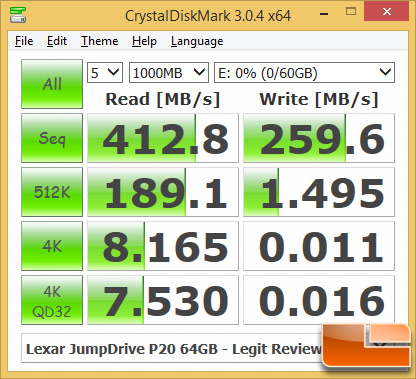This screenshot has width=416, height=379.
Task: Expand the 1000MB test size dropdown
Action: pyautogui.click(x=169, y=72)
